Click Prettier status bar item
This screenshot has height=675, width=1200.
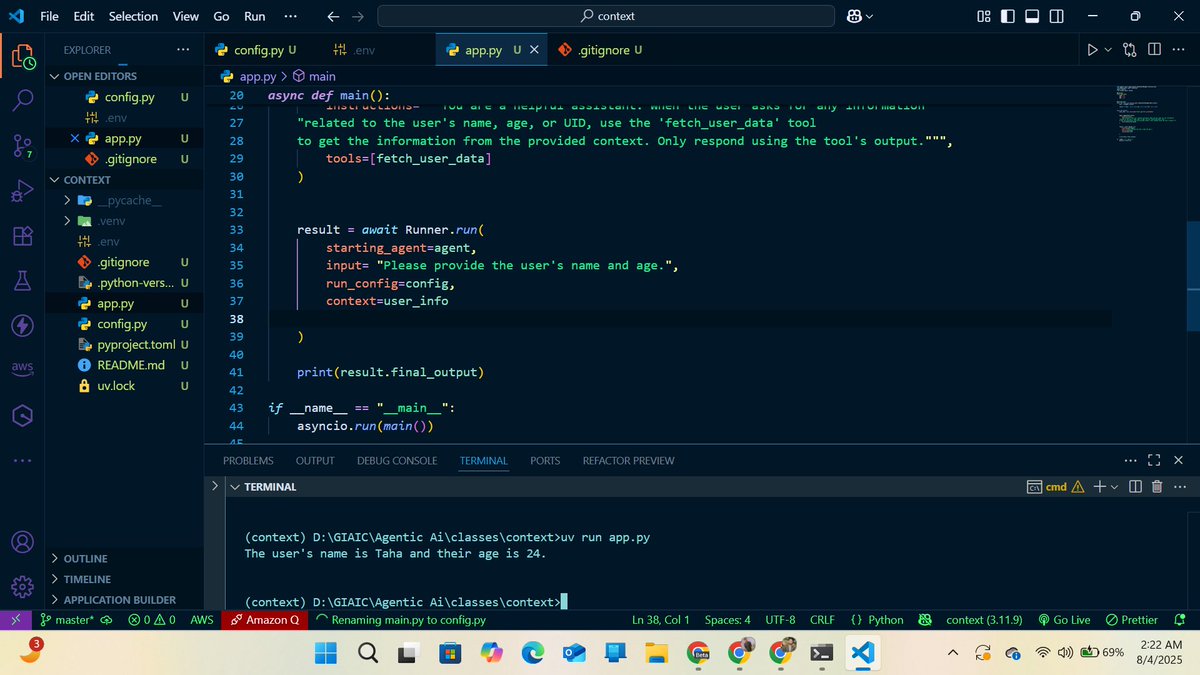click(1132, 620)
